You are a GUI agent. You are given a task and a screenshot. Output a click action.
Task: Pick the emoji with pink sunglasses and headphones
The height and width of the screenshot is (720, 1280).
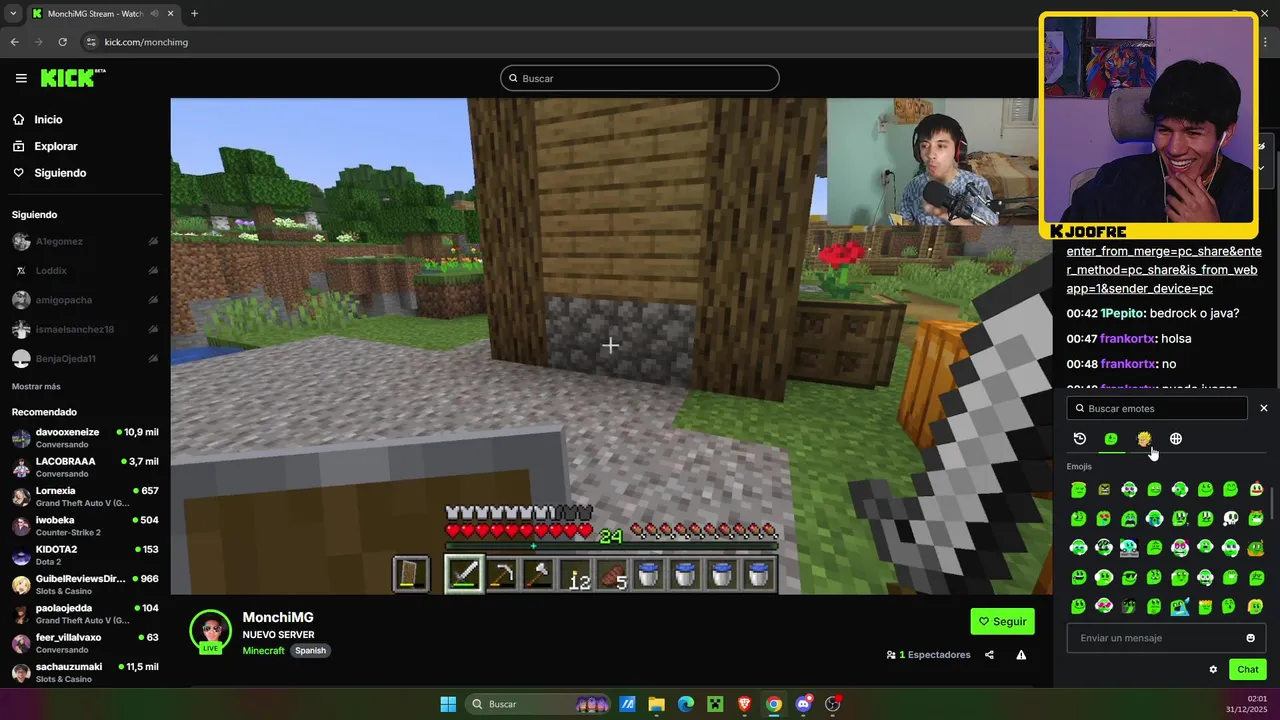click(1104, 606)
